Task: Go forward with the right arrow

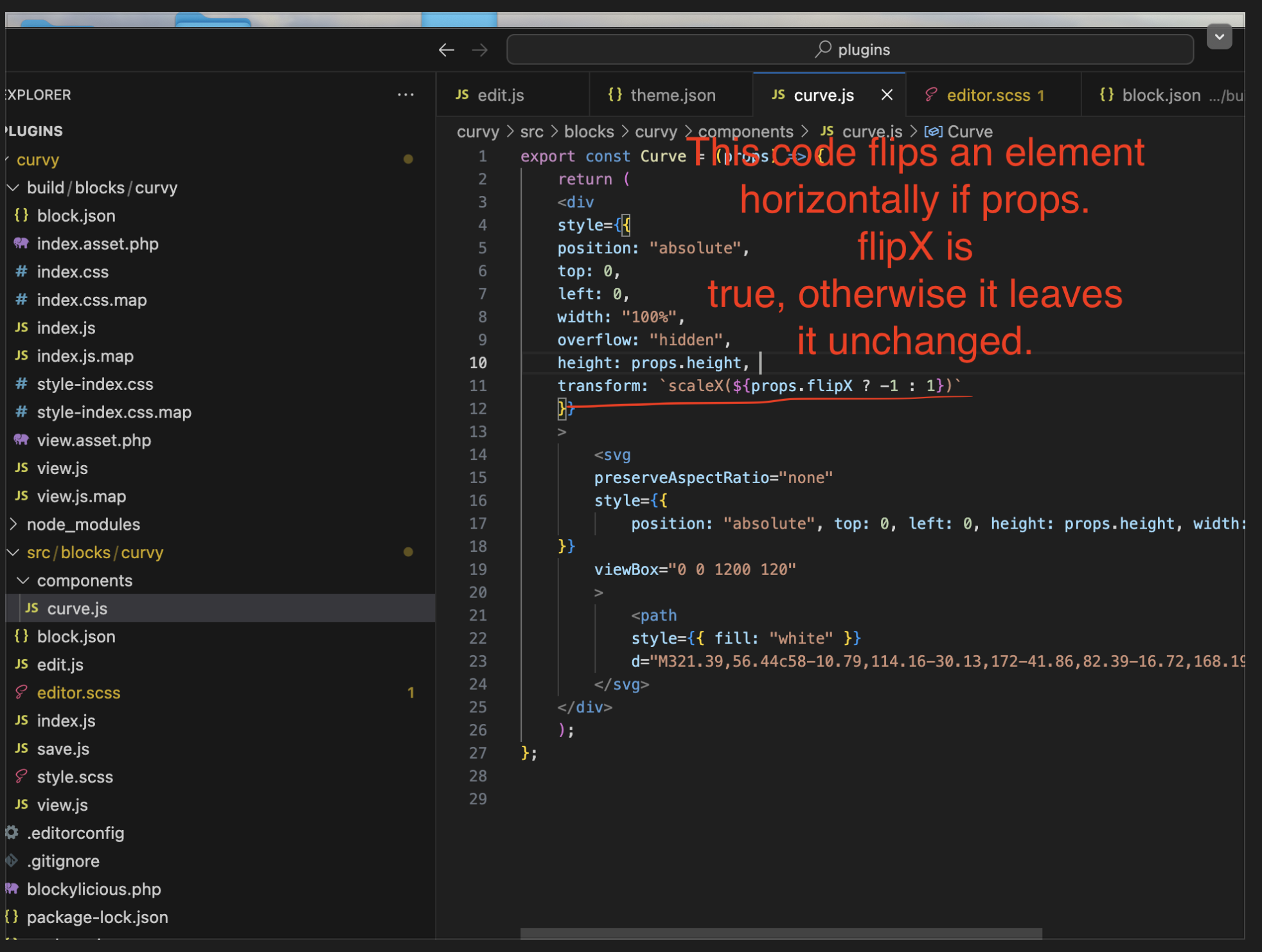Action: tap(480, 49)
